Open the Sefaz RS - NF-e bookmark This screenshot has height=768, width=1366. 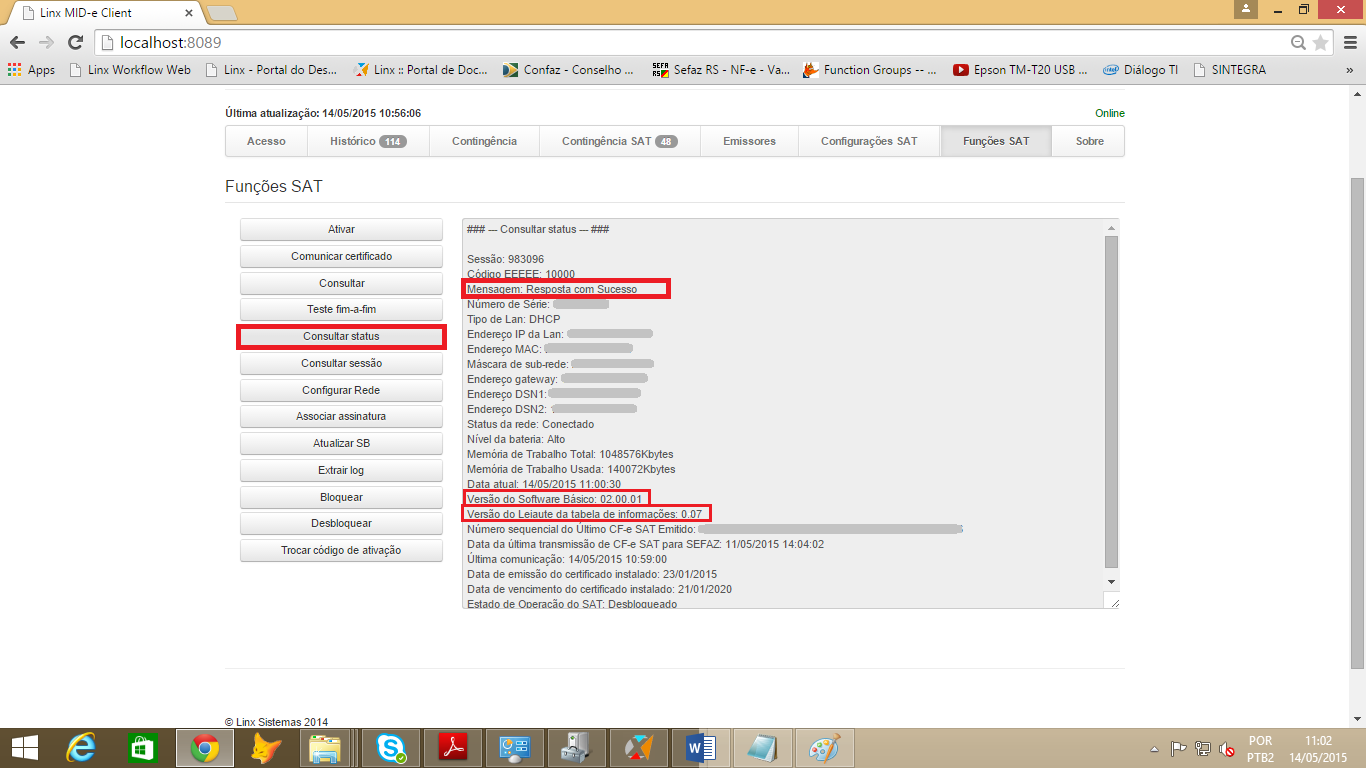(720, 70)
